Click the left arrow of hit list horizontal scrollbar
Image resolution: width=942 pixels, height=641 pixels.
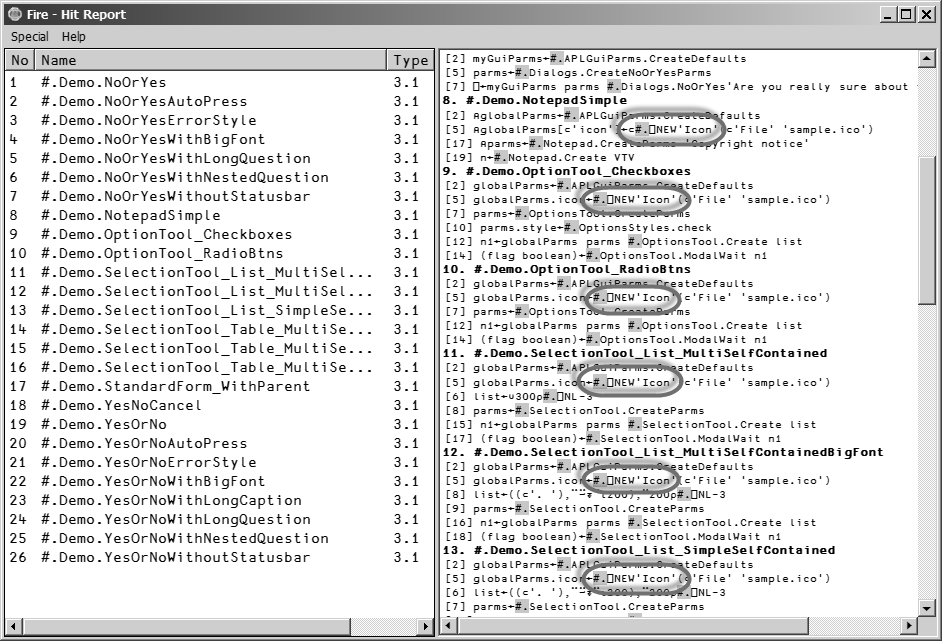coord(13,627)
